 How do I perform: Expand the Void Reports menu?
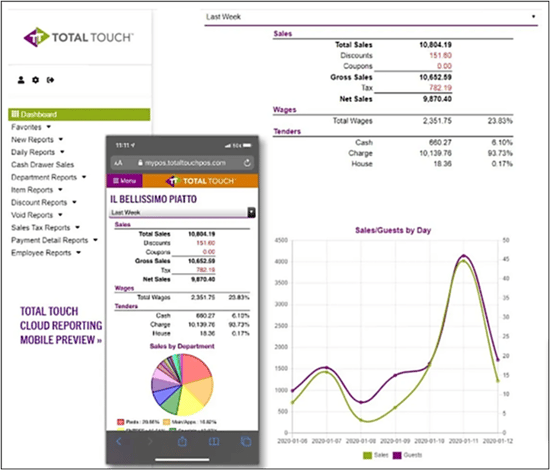click(x=36, y=215)
